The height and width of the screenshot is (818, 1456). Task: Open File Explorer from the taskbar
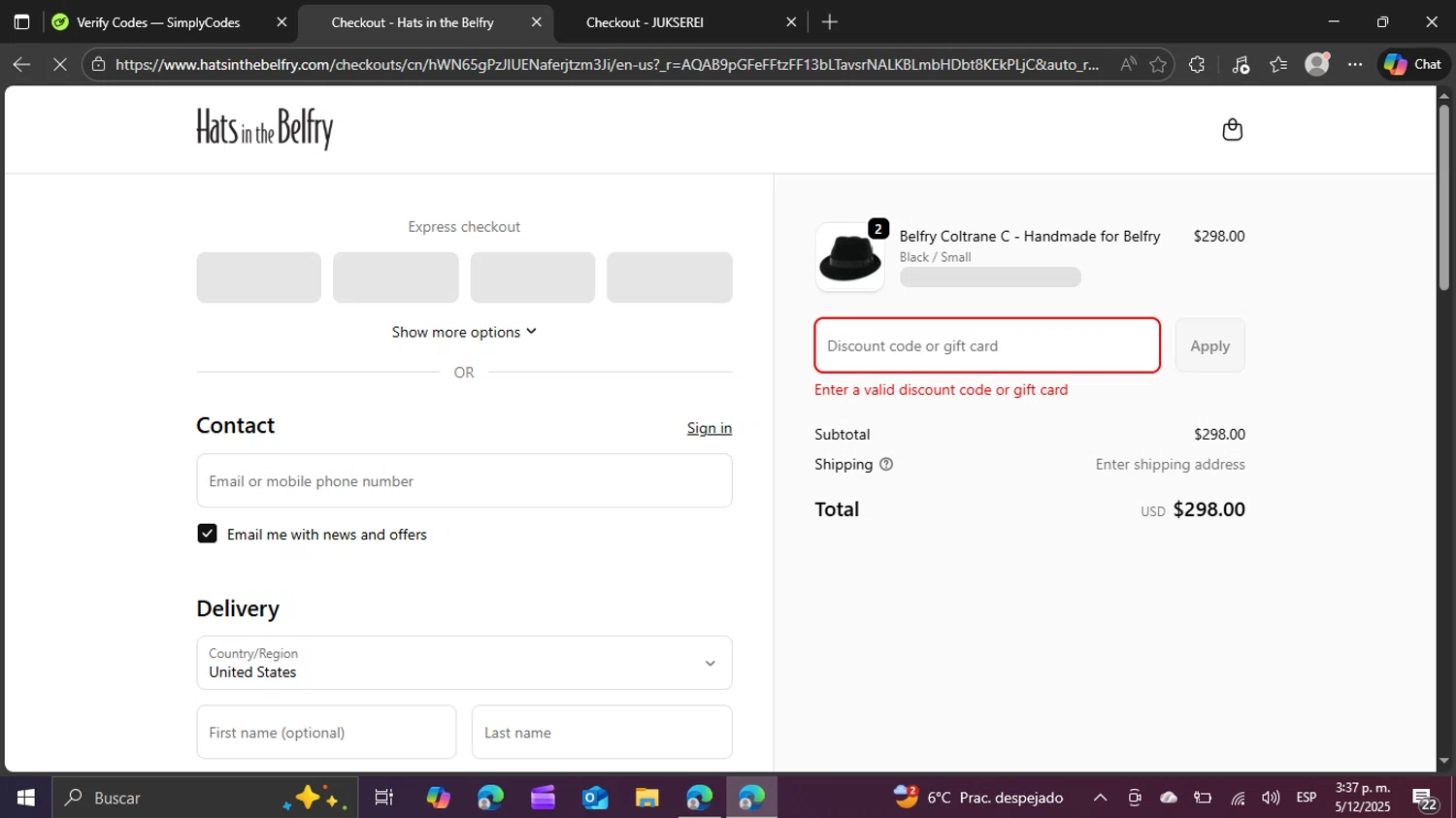tap(646, 798)
